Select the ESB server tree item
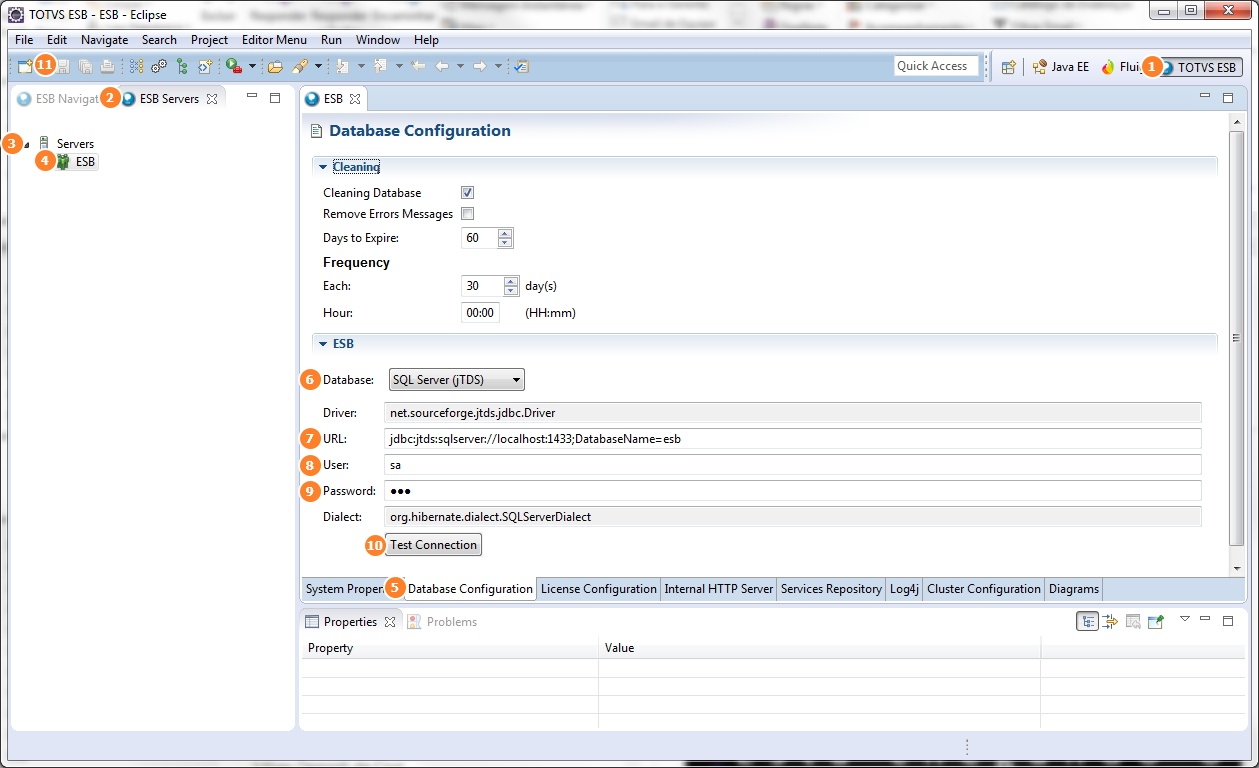 77,162
